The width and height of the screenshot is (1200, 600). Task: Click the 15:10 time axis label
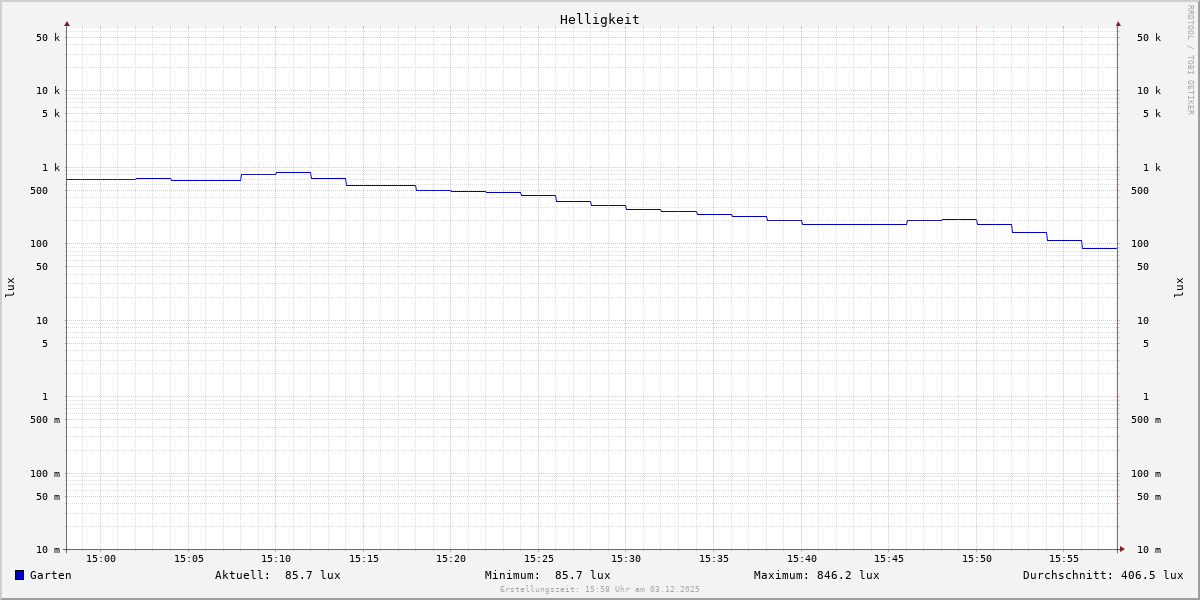point(276,559)
